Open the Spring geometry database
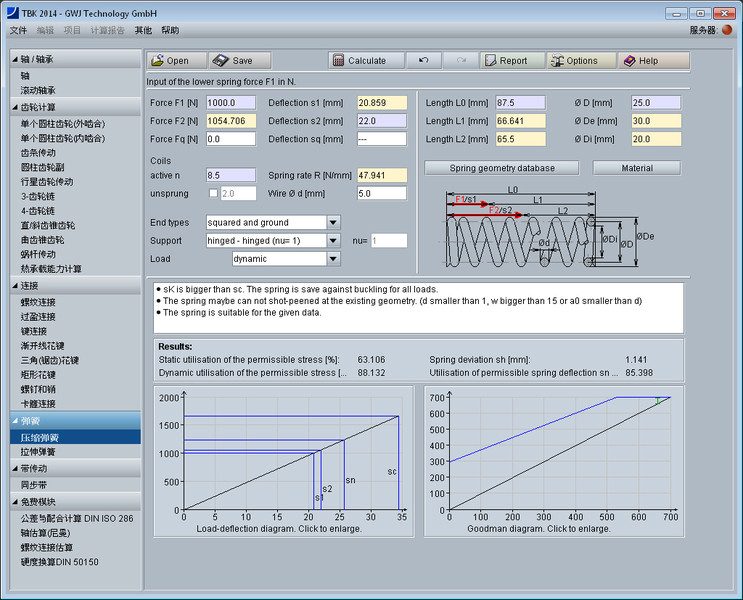 coord(501,168)
